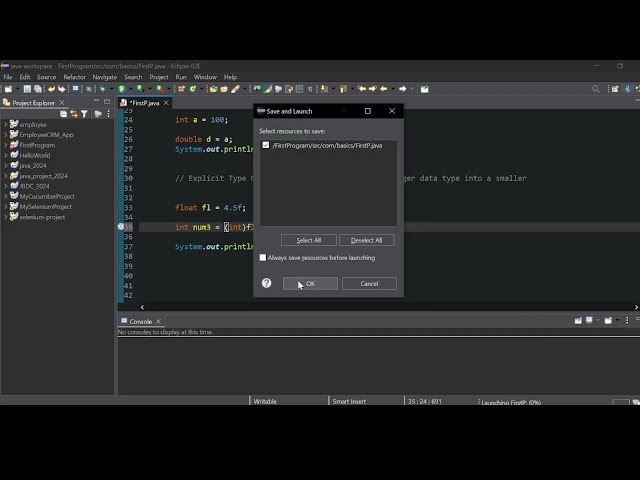
Task: Click the Run Last Tool external icon
Action: click(x=160, y=89)
